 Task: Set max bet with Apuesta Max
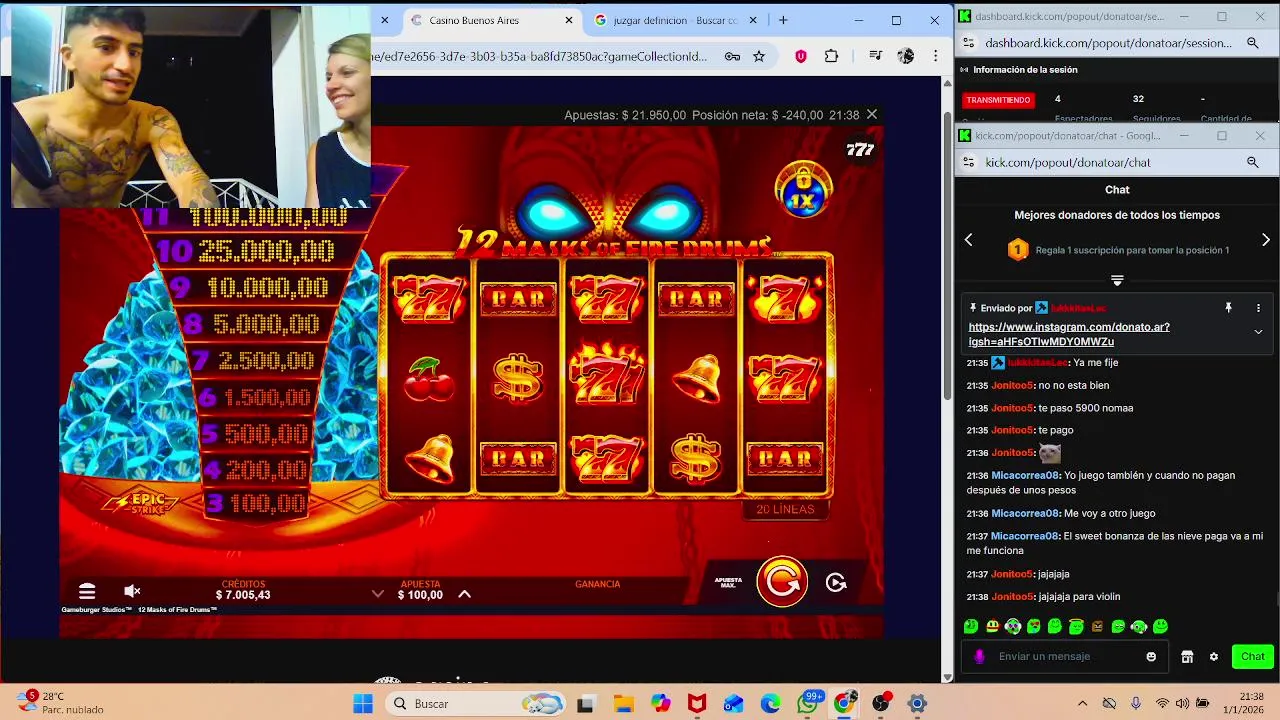(728, 582)
